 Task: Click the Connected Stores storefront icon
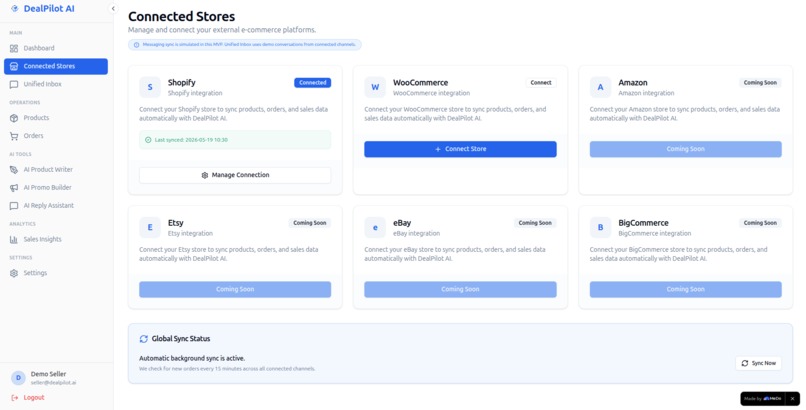[14, 66]
